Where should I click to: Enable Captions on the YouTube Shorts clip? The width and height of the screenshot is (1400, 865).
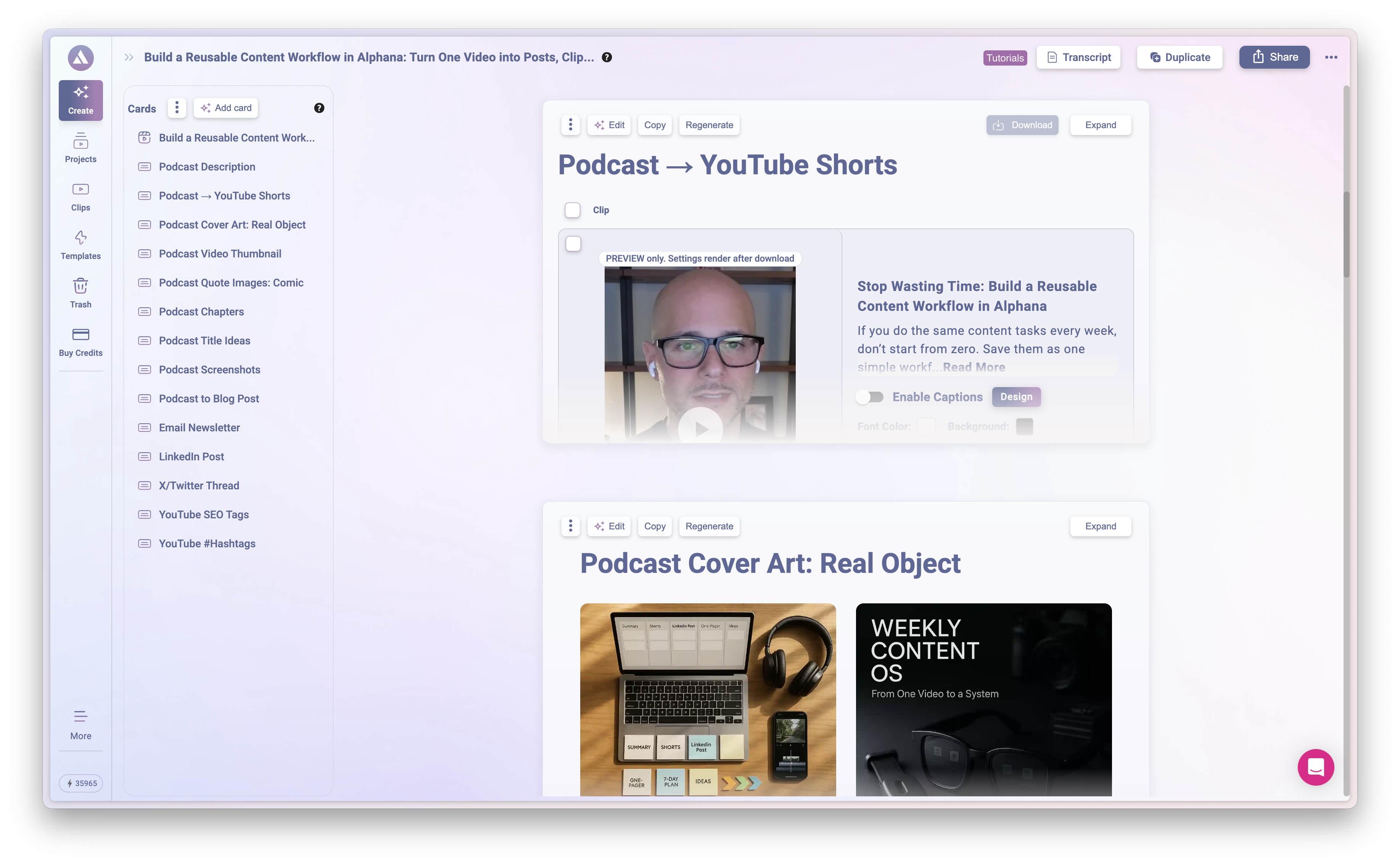[x=870, y=397]
